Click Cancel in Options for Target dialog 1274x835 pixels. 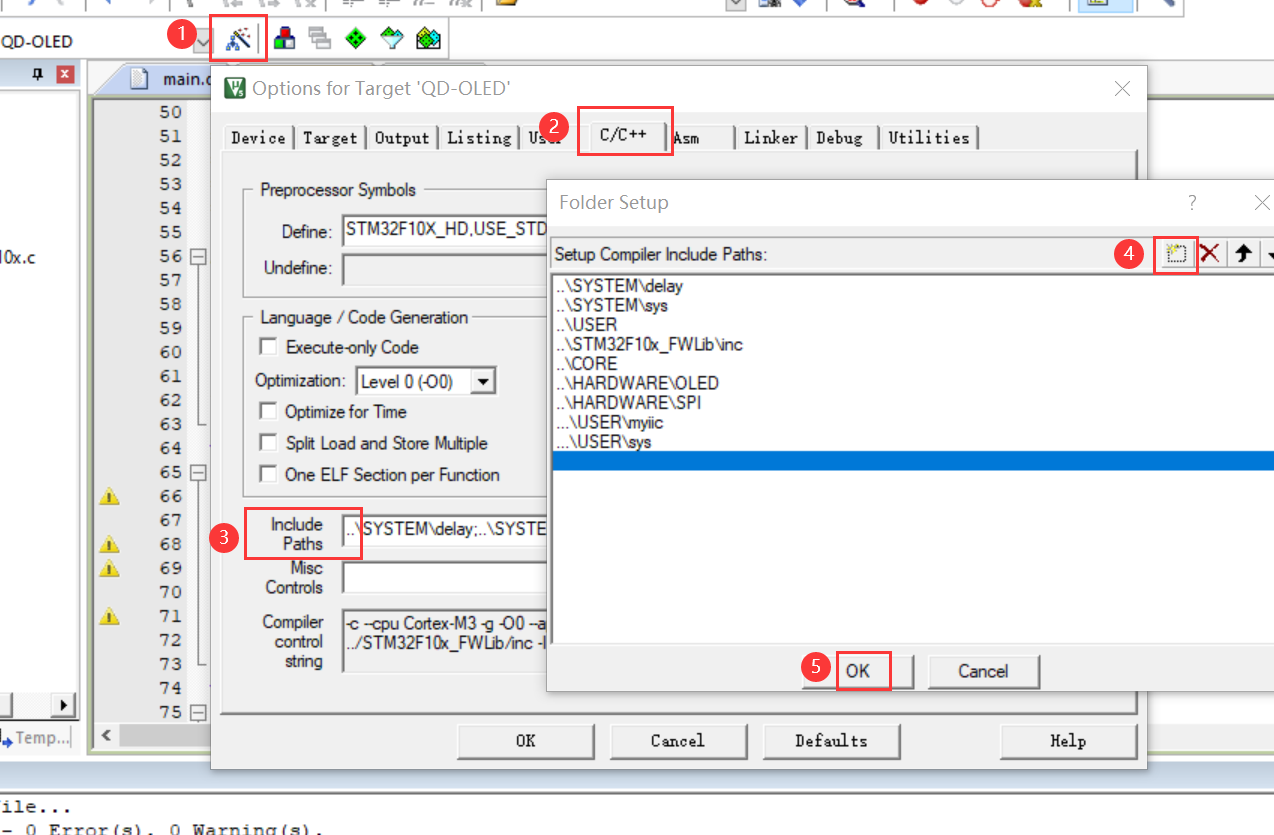pos(677,741)
